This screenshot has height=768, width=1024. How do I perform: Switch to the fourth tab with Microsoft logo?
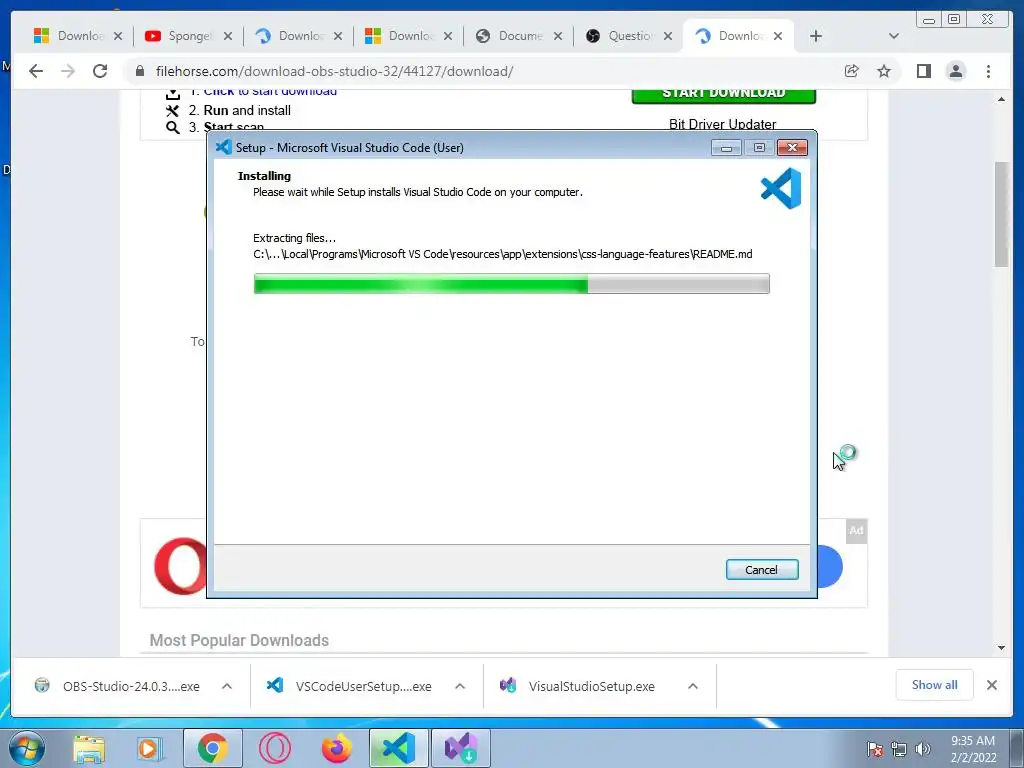coord(399,36)
